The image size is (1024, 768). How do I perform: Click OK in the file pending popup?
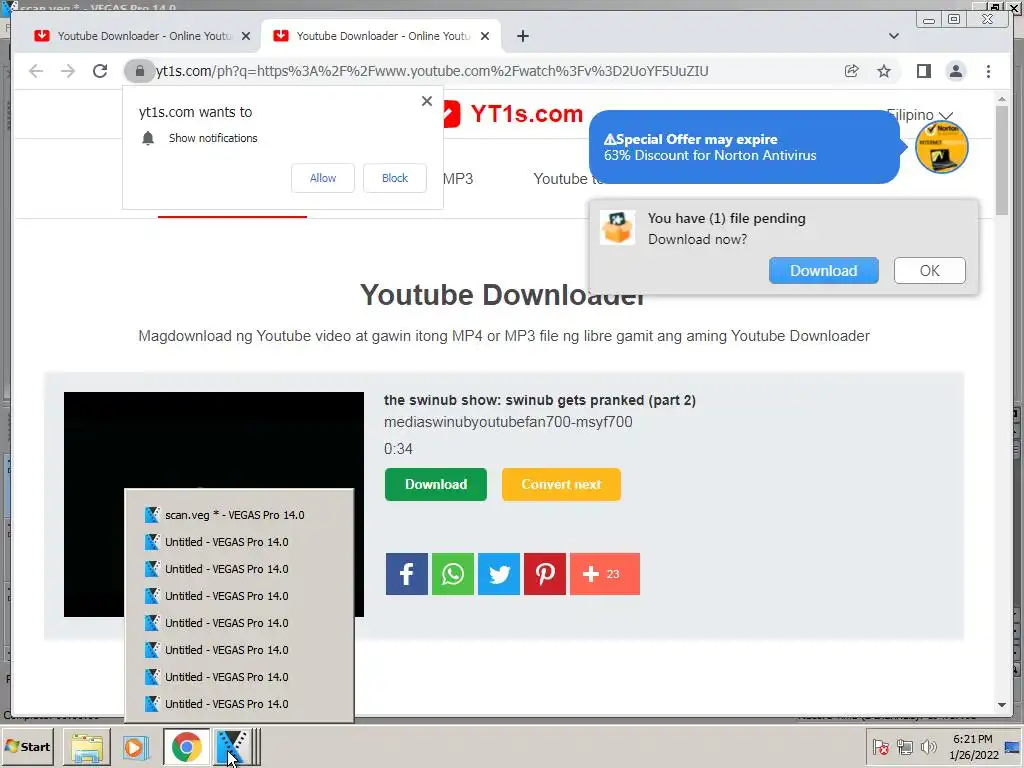pos(929,270)
